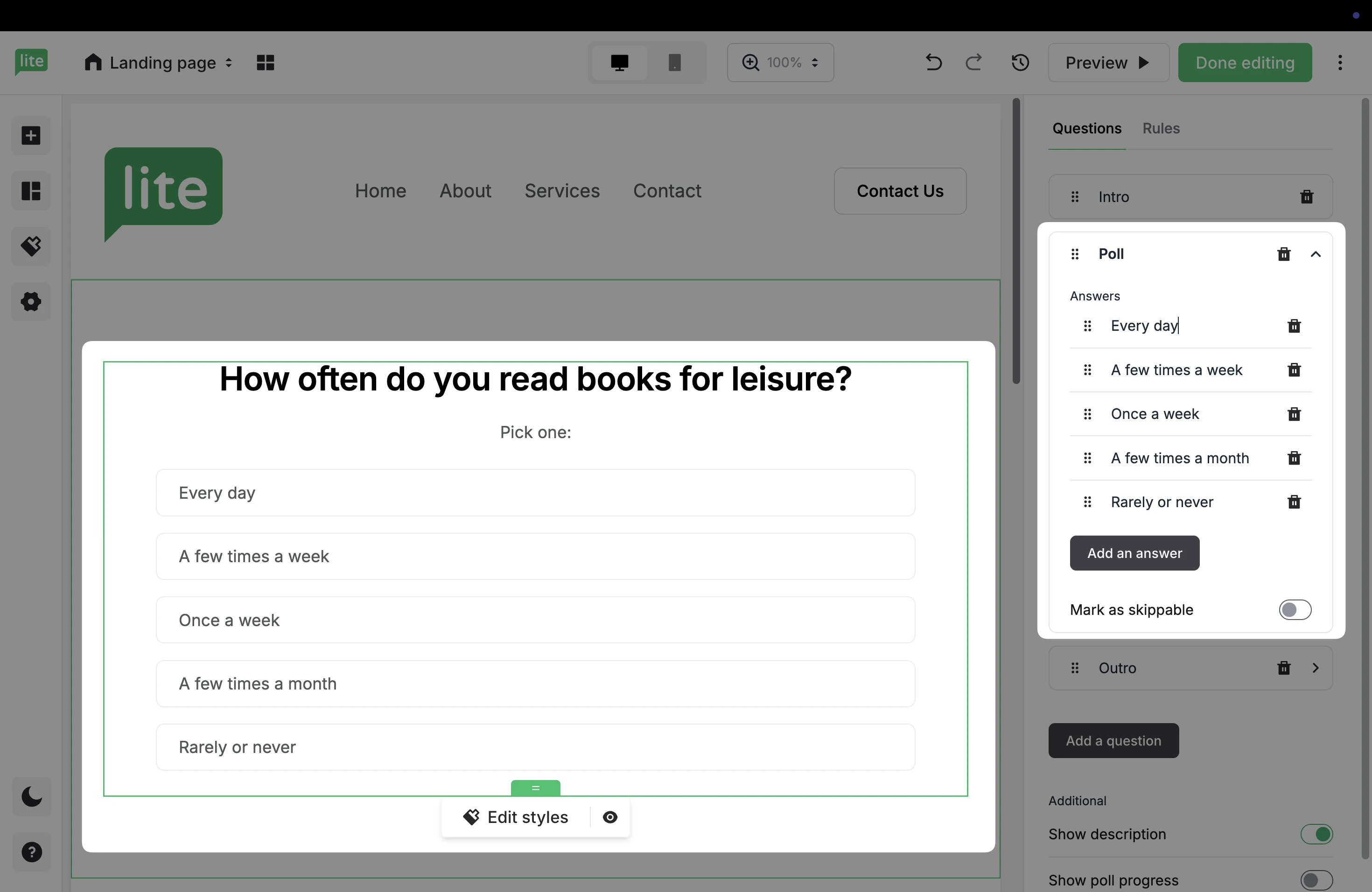Click the eye visibility icon beside Edit styles
The image size is (1372, 892).
coord(610,817)
